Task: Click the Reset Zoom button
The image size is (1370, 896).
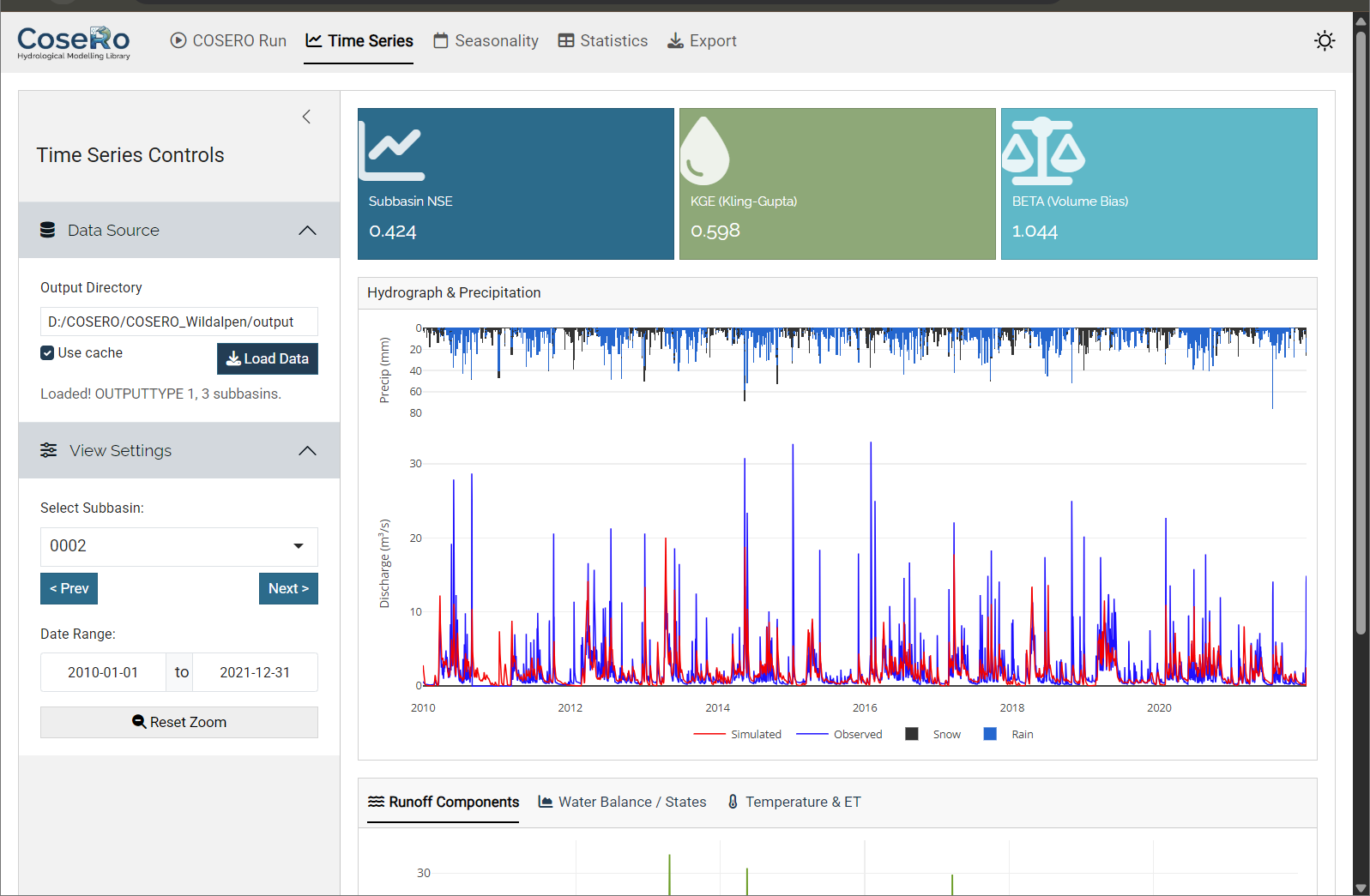Action: (x=178, y=723)
